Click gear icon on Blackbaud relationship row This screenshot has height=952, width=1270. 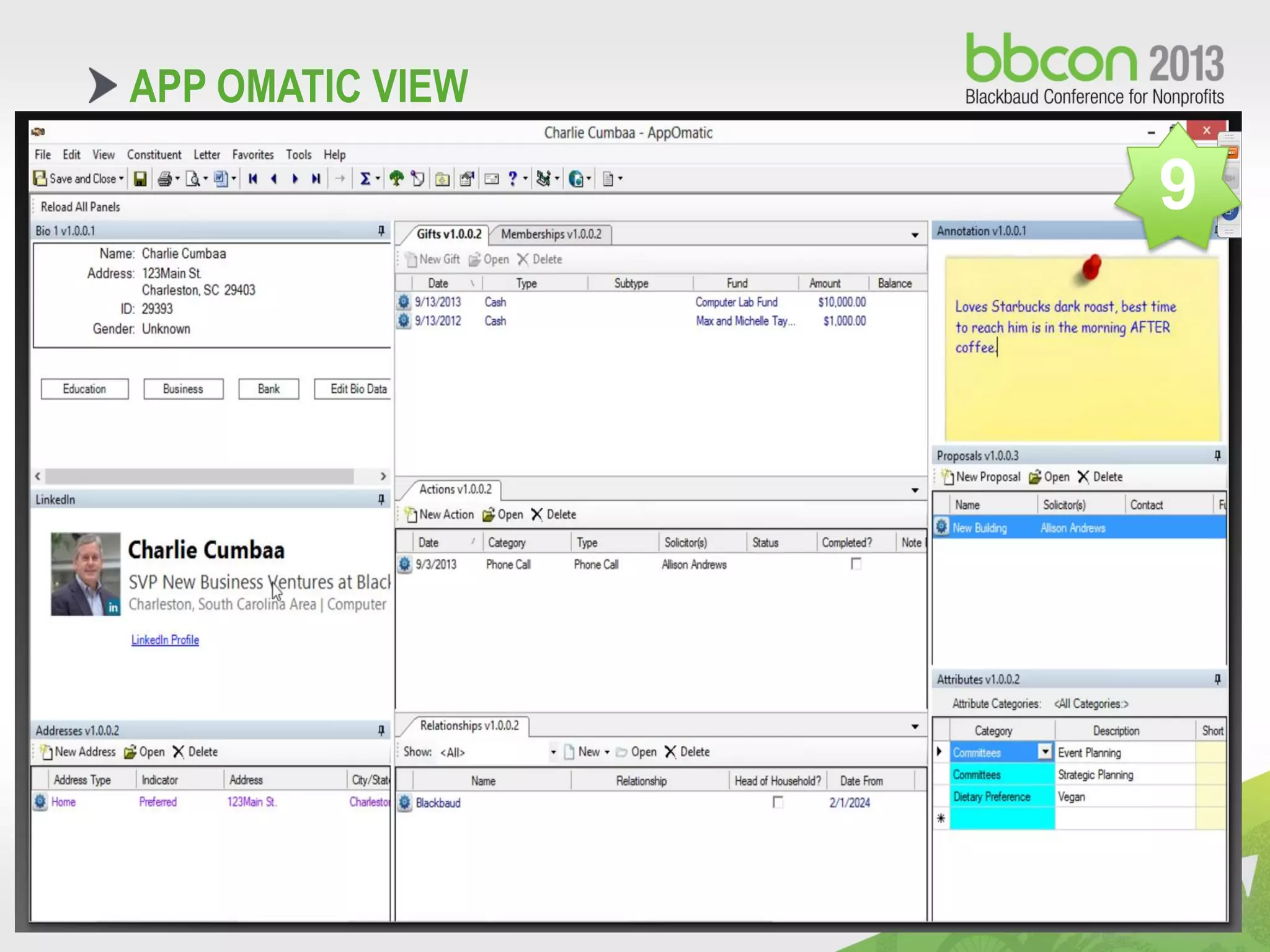tap(404, 802)
